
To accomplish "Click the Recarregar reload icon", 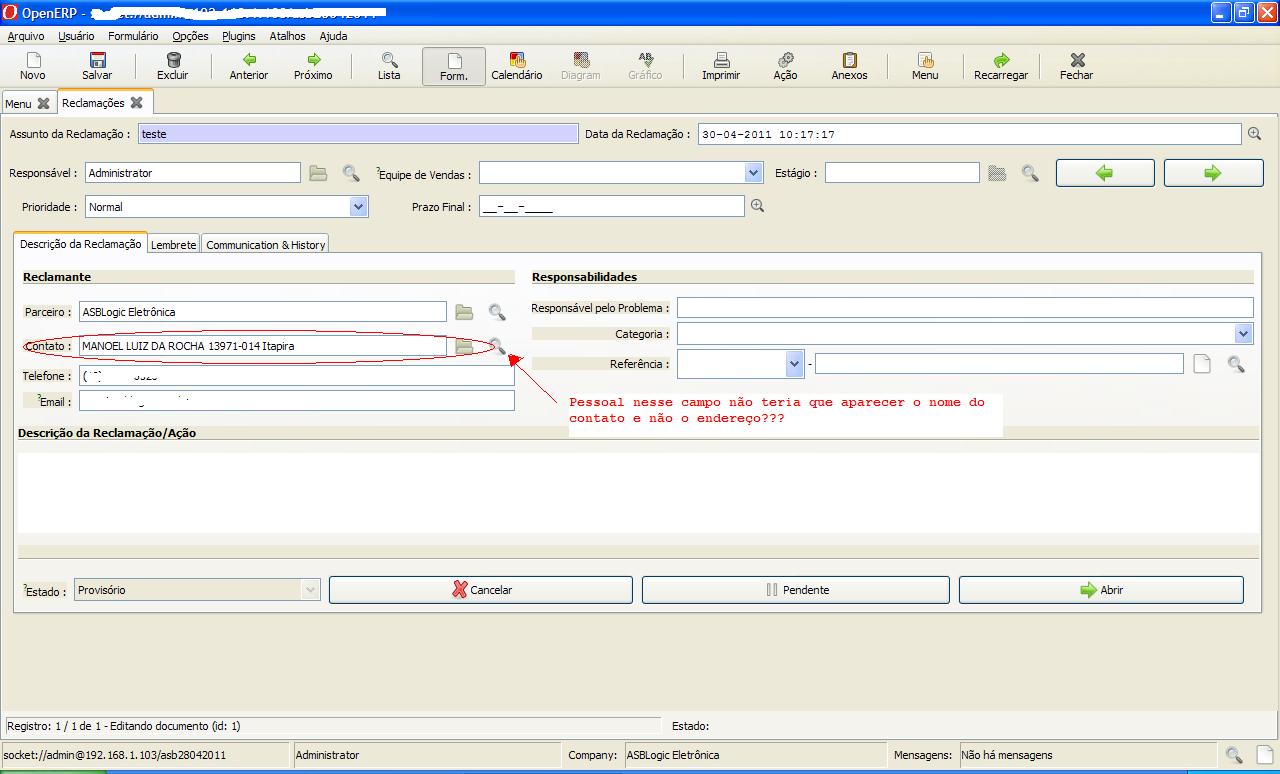I will click(x=1000, y=66).
